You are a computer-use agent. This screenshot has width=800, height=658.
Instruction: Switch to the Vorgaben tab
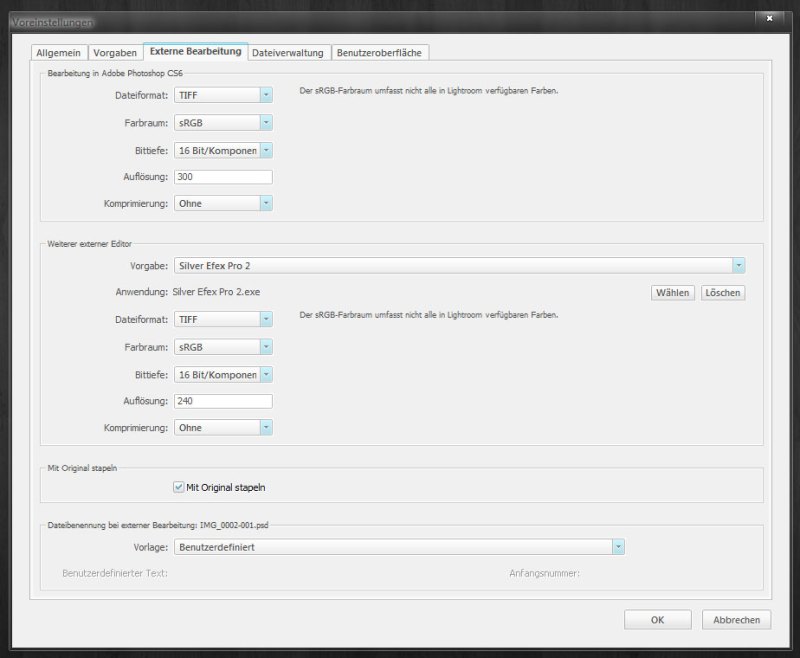click(116, 52)
